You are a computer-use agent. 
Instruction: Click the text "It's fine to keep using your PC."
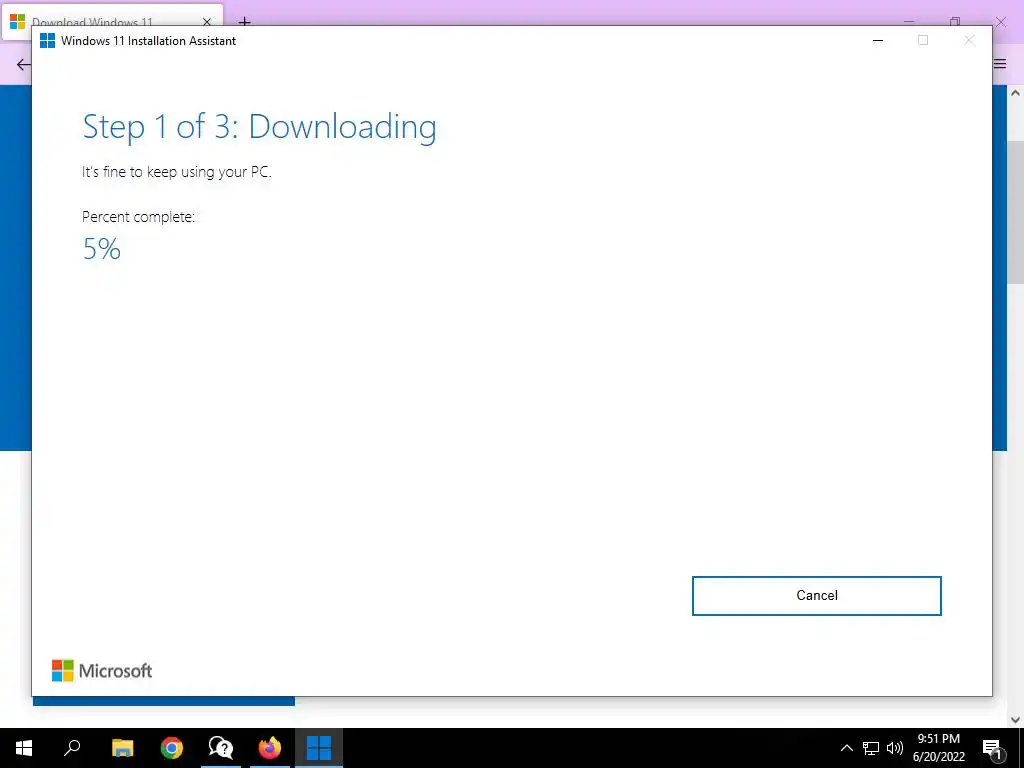pyautogui.click(x=176, y=172)
